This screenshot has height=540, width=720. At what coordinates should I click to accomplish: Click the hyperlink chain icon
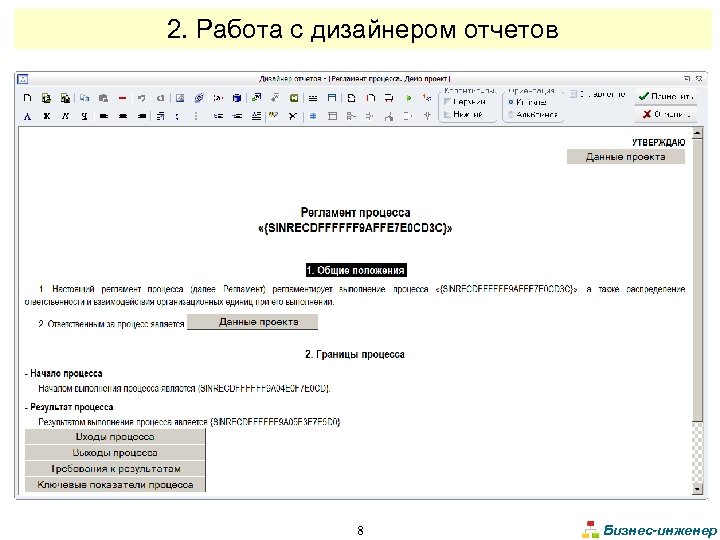click(199, 98)
